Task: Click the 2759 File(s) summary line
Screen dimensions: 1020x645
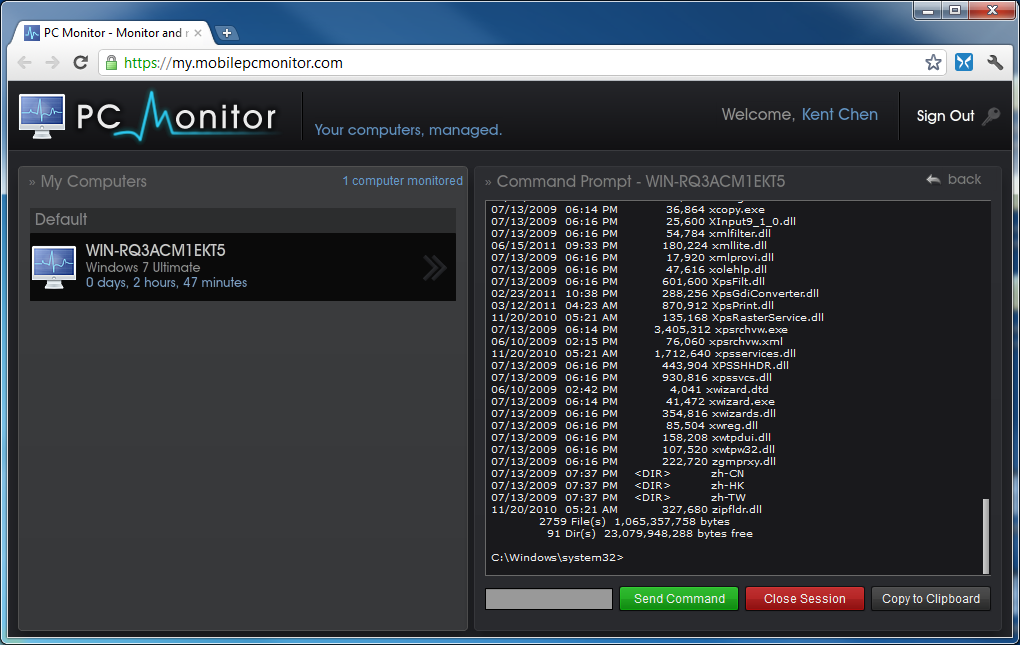Action: 634,521
